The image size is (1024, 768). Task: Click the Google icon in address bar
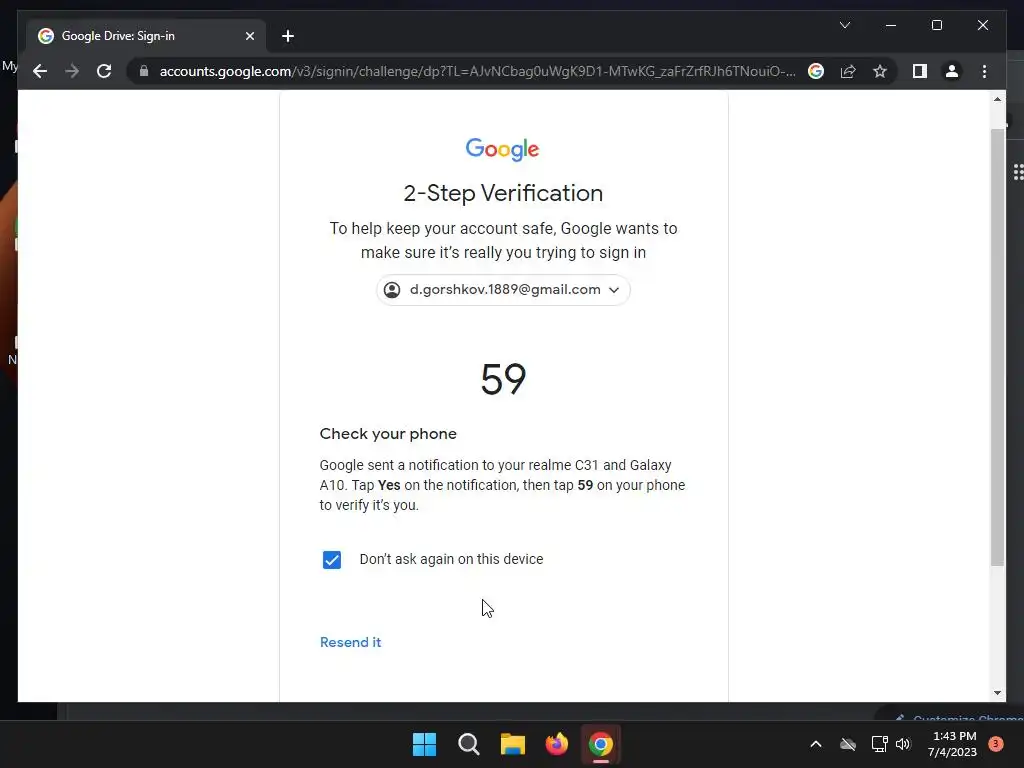(816, 71)
